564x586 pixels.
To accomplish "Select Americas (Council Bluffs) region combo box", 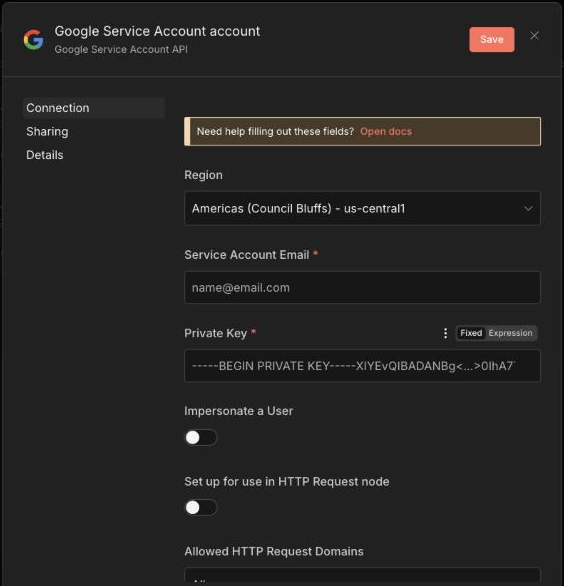I will point(362,209).
